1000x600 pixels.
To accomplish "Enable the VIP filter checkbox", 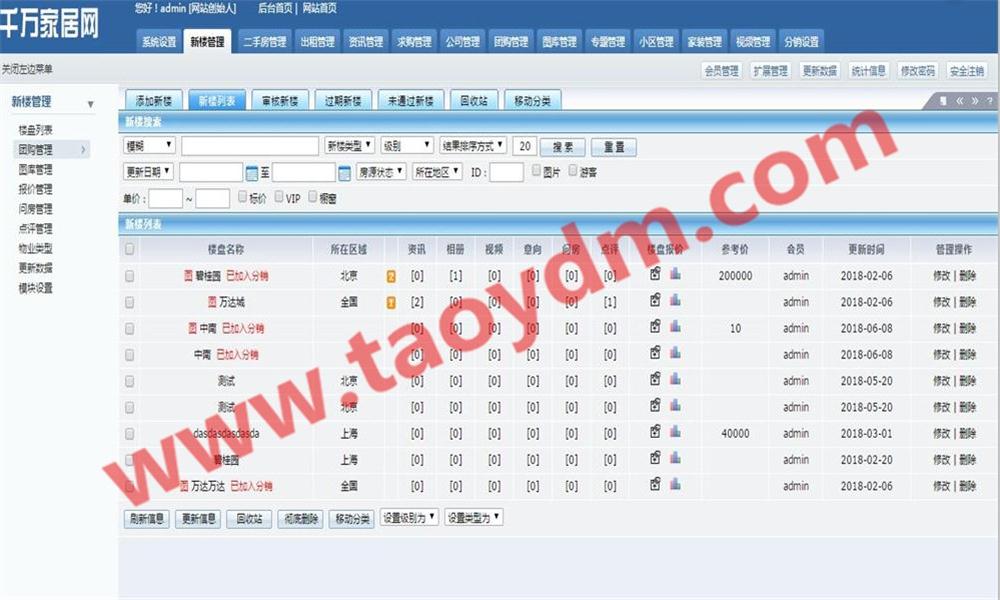I will [x=279, y=197].
